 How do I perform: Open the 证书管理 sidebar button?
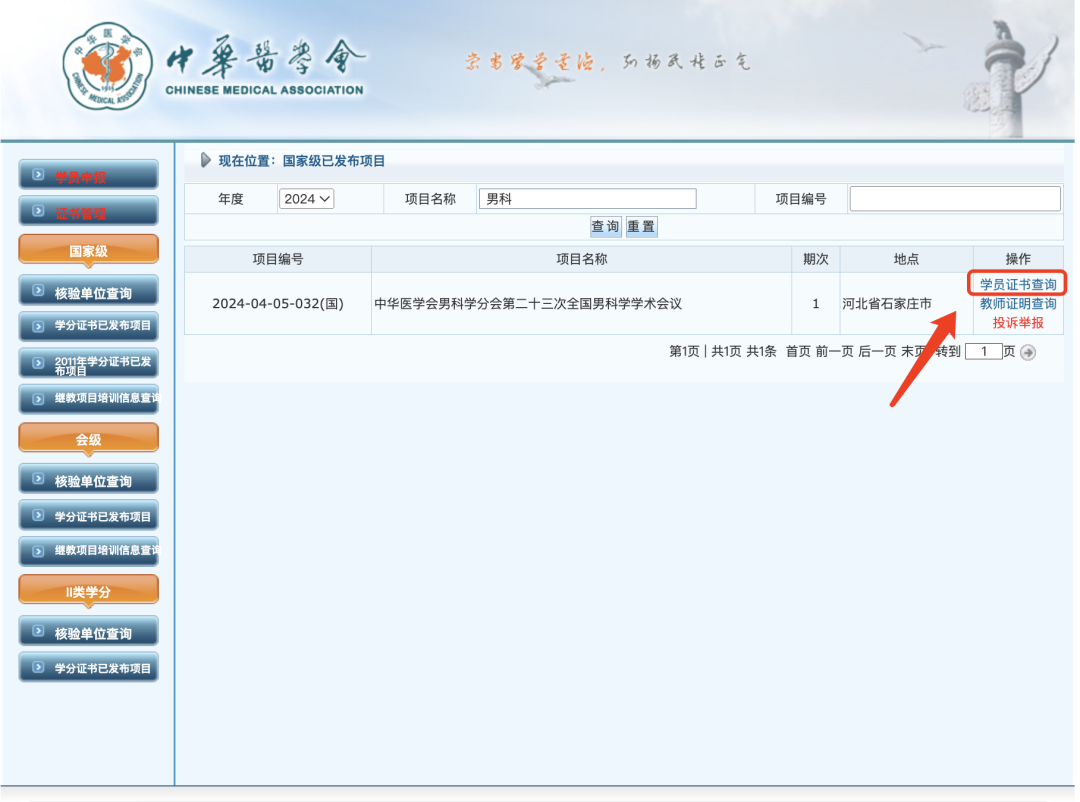(x=88, y=211)
